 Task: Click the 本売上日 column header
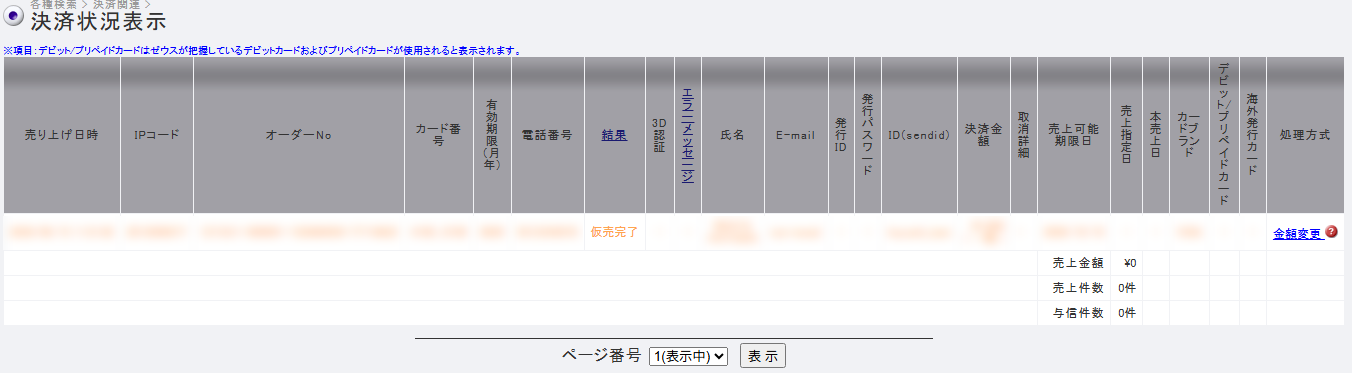point(1156,135)
